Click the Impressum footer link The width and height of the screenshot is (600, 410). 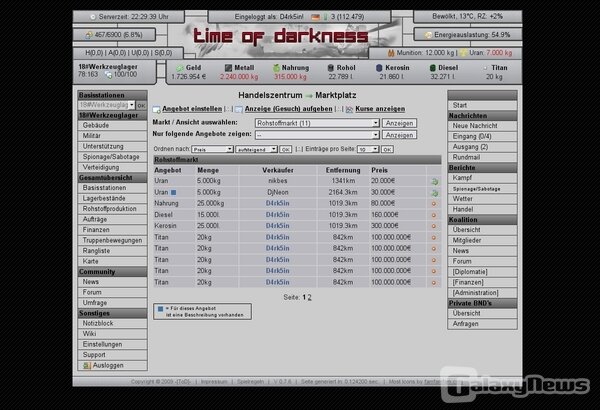[x=214, y=382]
